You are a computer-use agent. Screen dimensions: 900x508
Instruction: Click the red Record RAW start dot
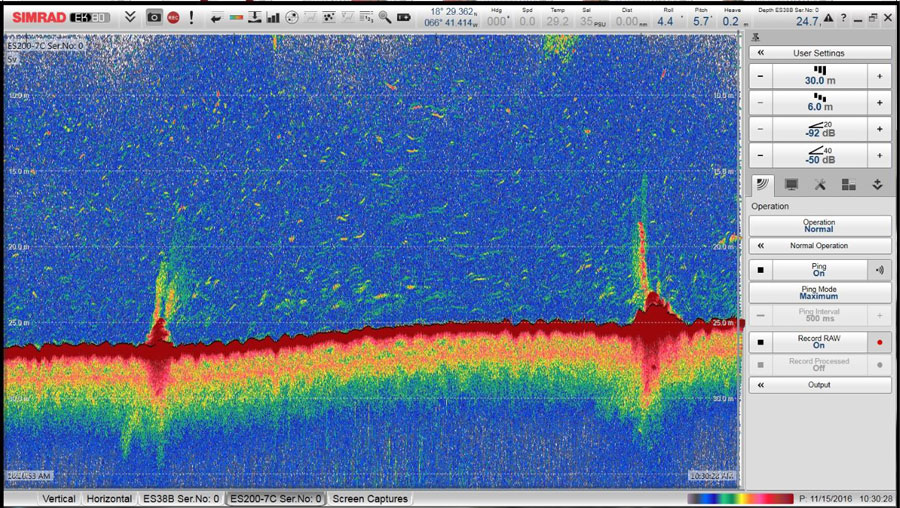[880, 342]
